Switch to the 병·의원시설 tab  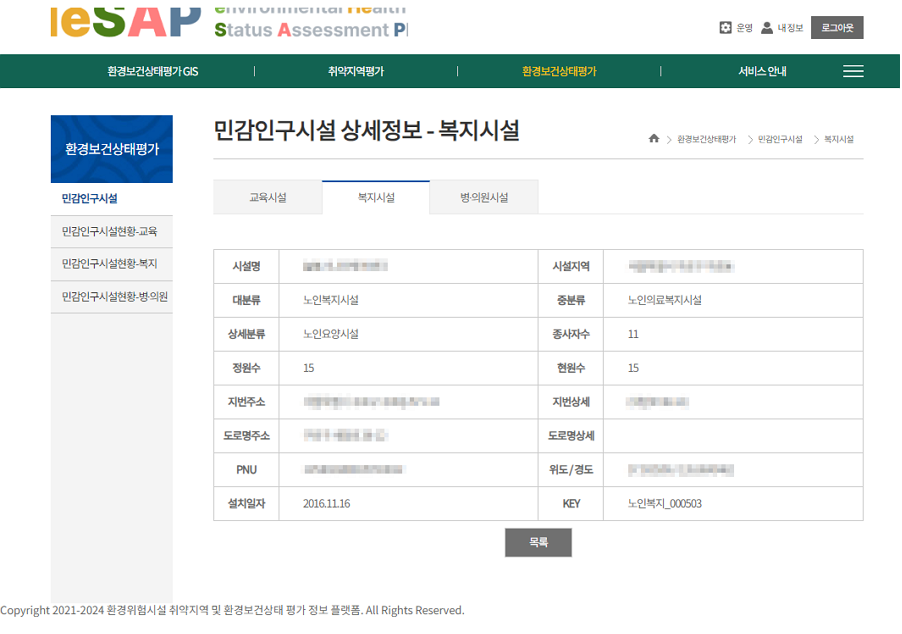coord(484,197)
